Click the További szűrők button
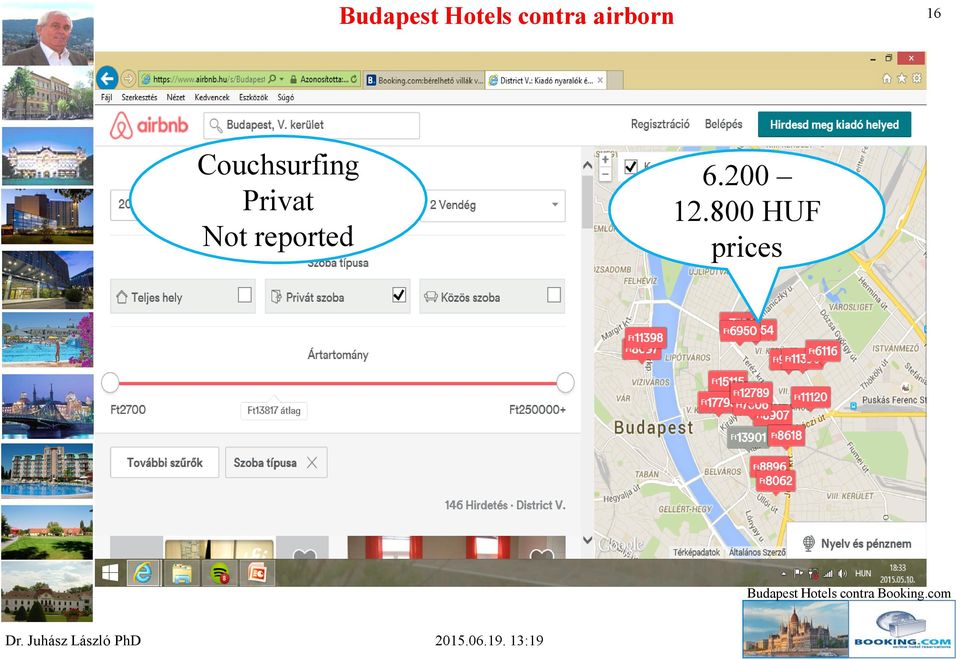Screen dimensions: 960x659 pos(165,462)
